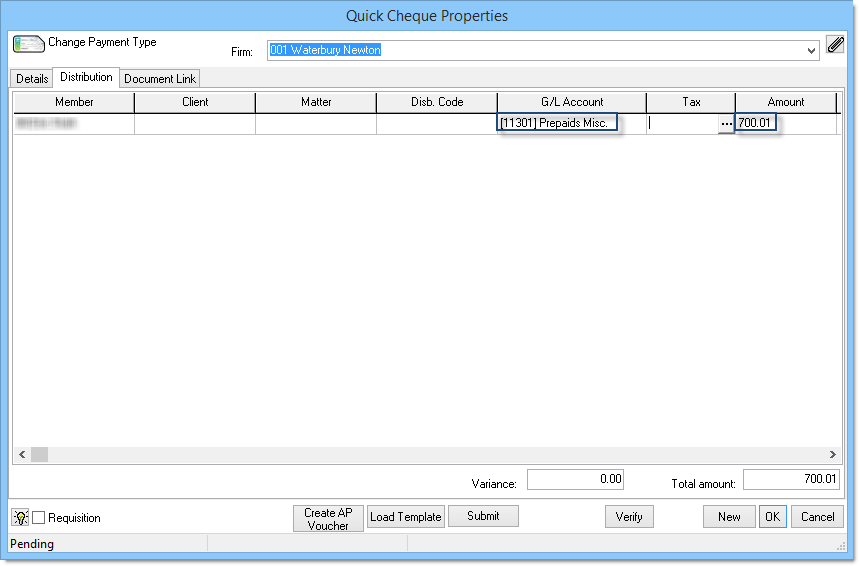Viewport: 859px width, 566px height.
Task: Open the Document Link tab
Action: click(159, 78)
